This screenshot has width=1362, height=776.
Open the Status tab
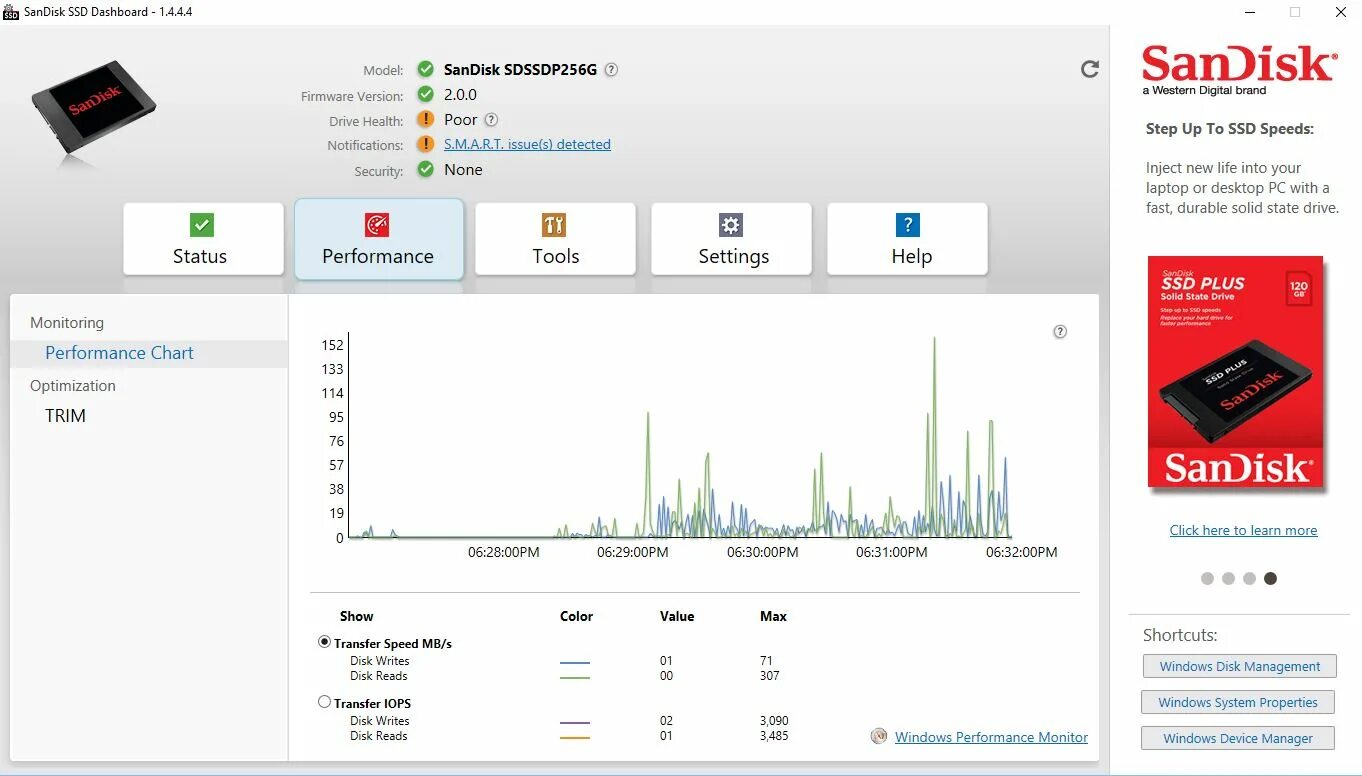[x=203, y=239]
